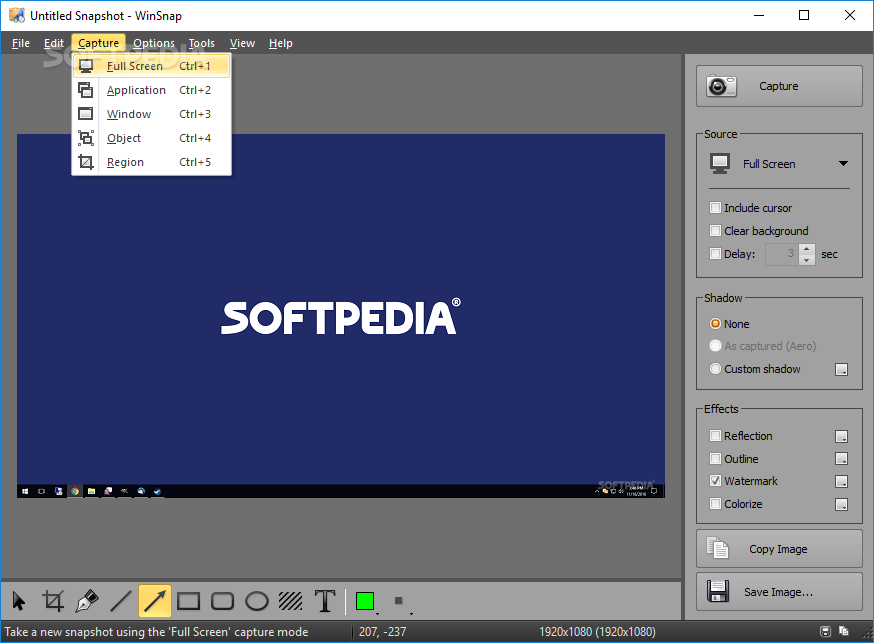The height and width of the screenshot is (643, 874).
Task: Select the Crop tool
Action: tap(53, 601)
